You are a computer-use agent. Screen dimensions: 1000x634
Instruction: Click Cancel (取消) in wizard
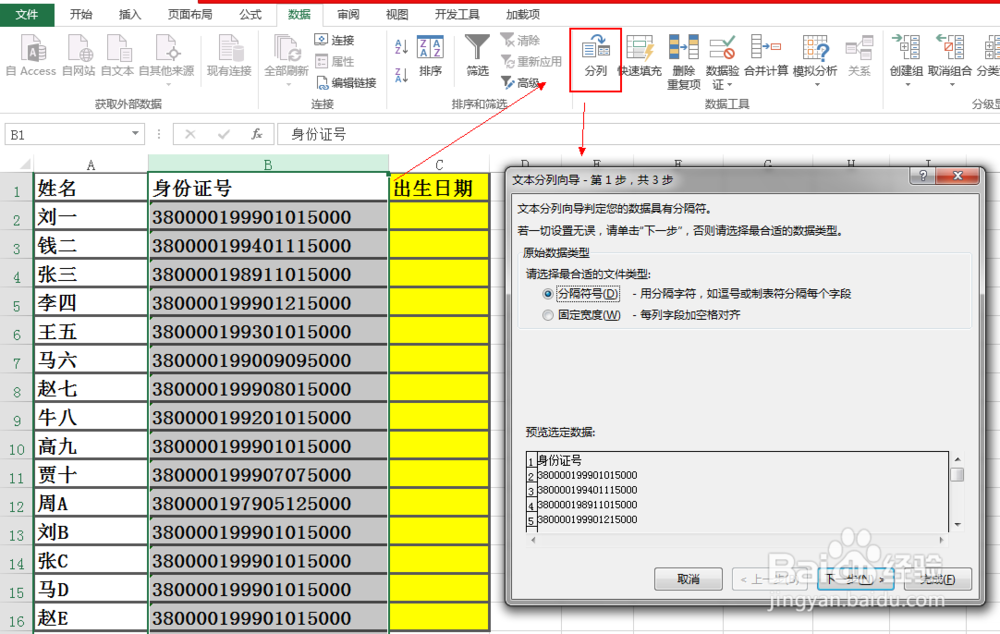pos(688,579)
